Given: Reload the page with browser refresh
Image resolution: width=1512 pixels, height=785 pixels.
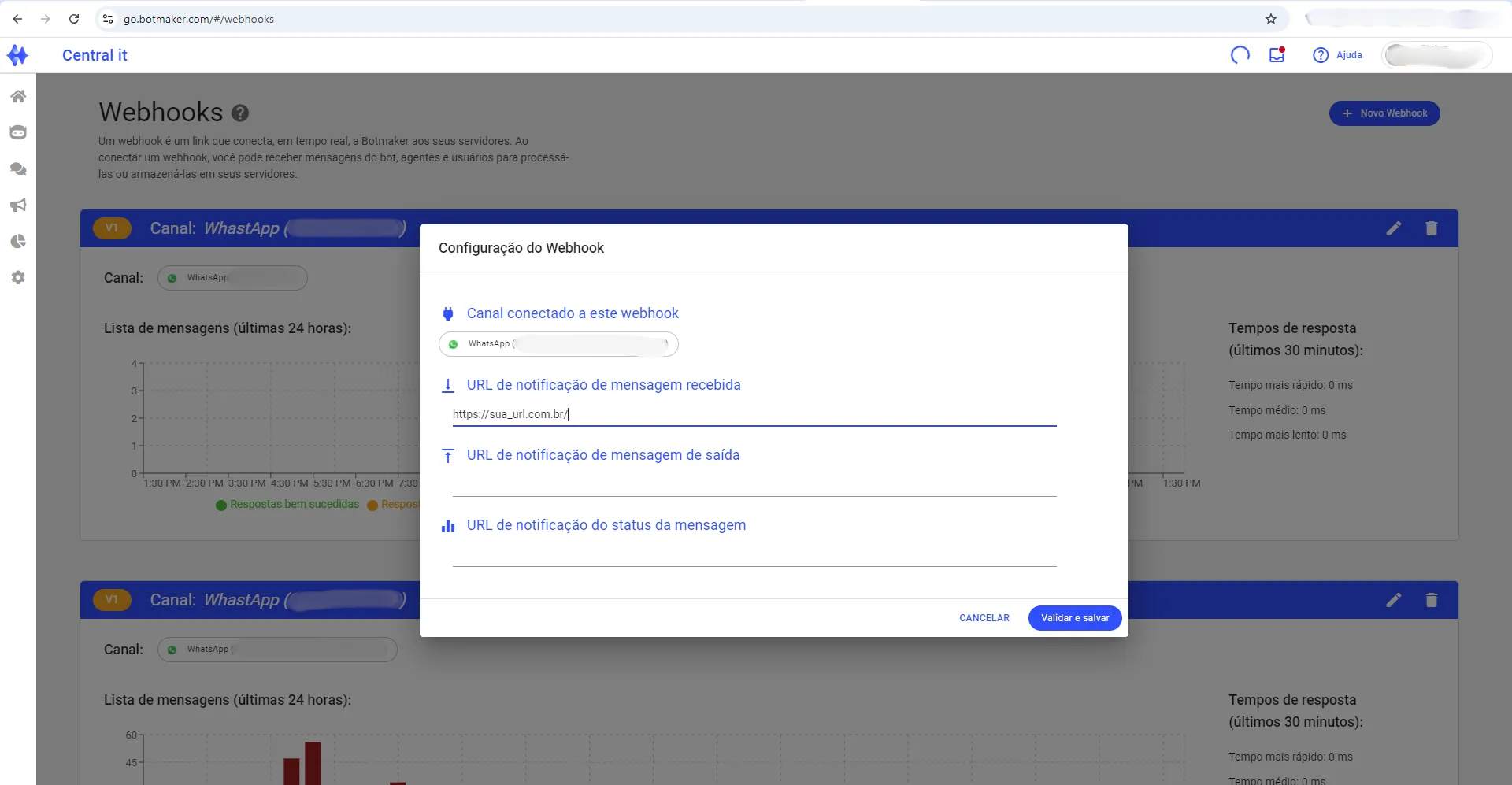Looking at the screenshot, I should pyautogui.click(x=74, y=19).
